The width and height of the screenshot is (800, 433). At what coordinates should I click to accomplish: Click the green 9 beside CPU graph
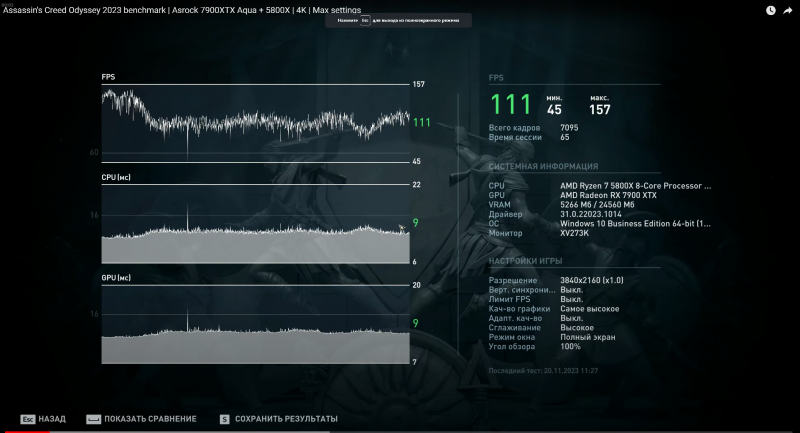click(x=416, y=223)
